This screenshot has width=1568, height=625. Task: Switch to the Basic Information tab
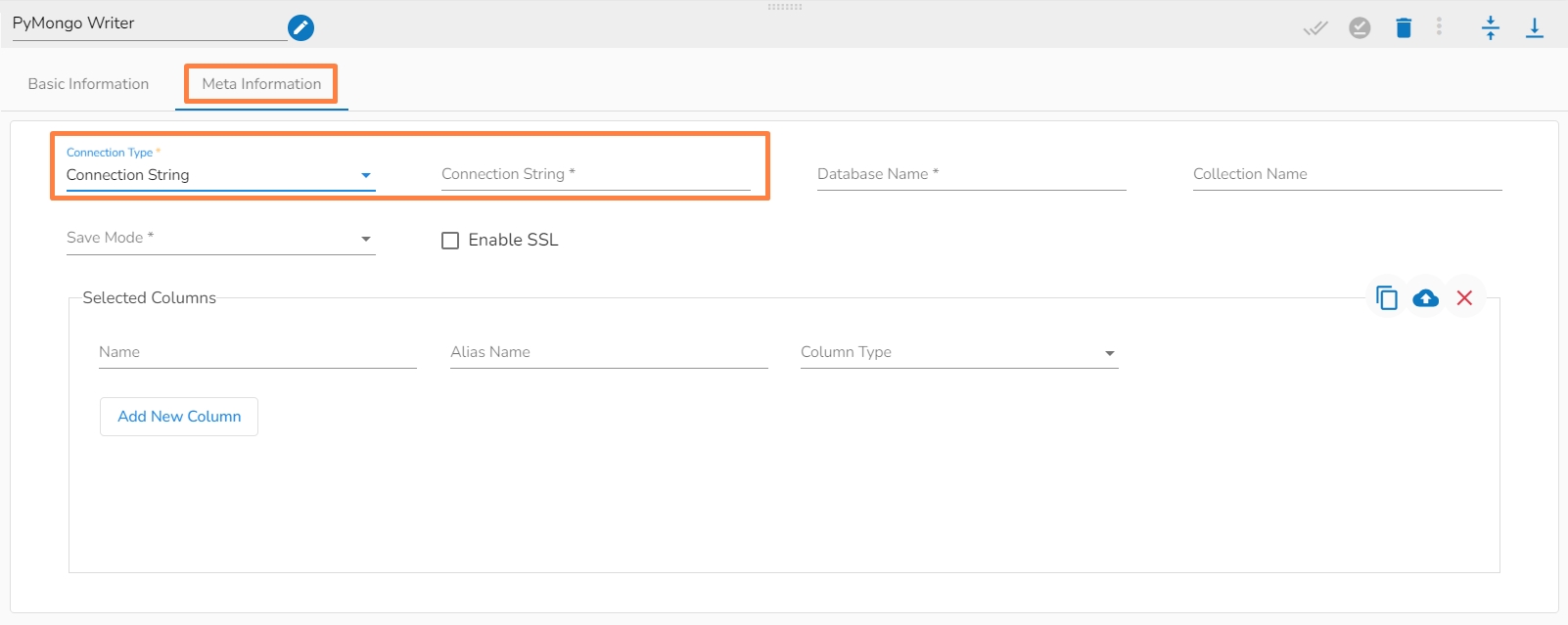88,84
